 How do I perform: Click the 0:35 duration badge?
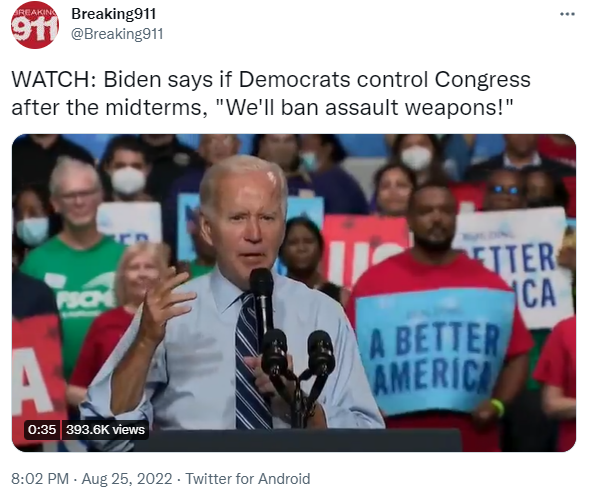pos(42,429)
